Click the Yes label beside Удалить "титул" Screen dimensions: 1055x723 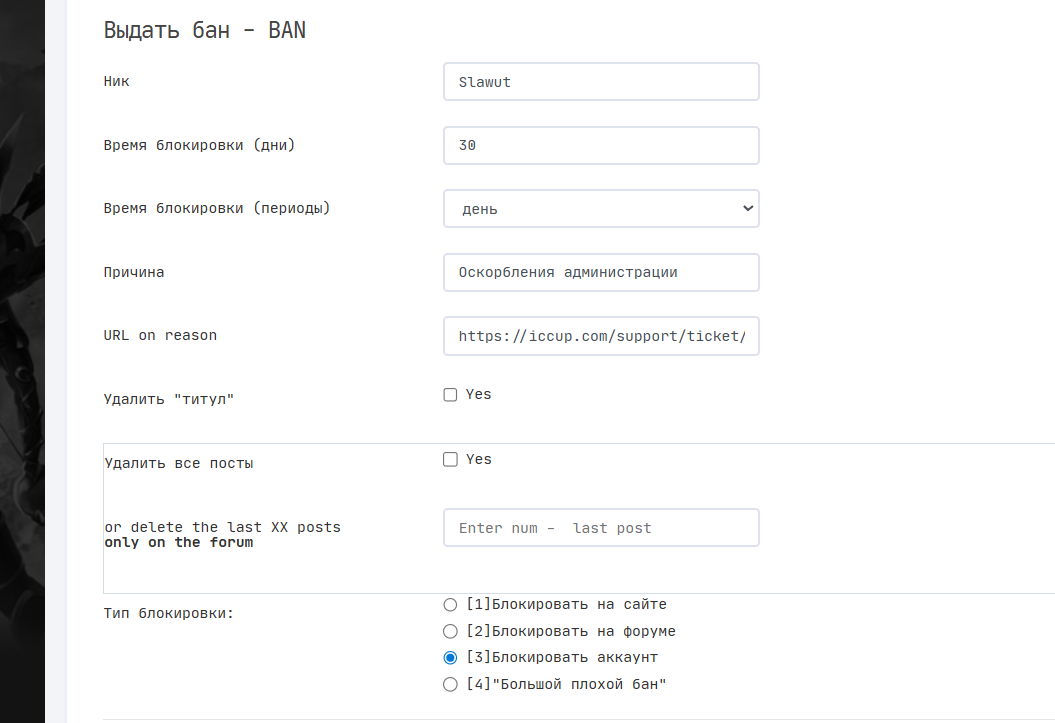(x=479, y=394)
